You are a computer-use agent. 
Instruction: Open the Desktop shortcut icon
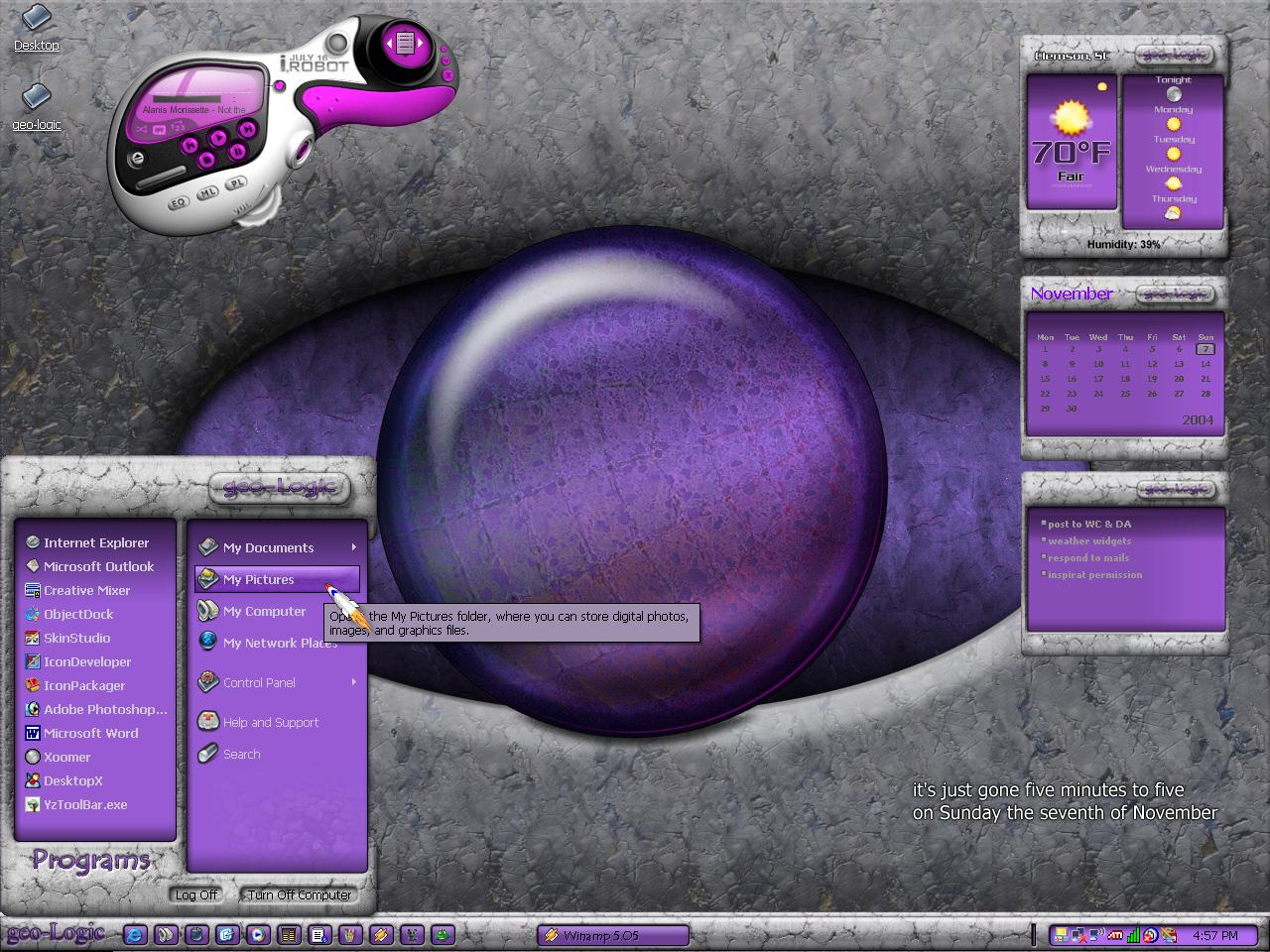point(36,28)
